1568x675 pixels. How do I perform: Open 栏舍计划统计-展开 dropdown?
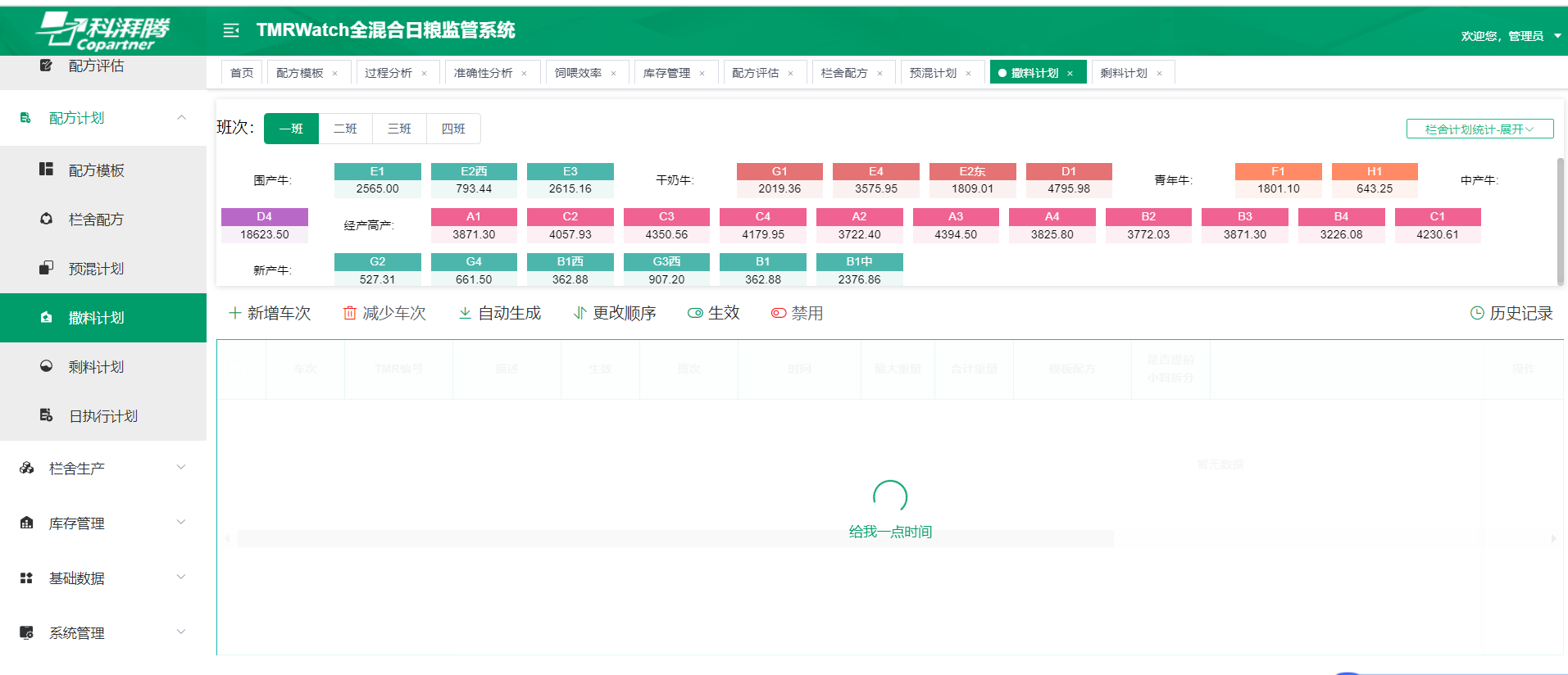pyautogui.click(x=1479, y=129)
